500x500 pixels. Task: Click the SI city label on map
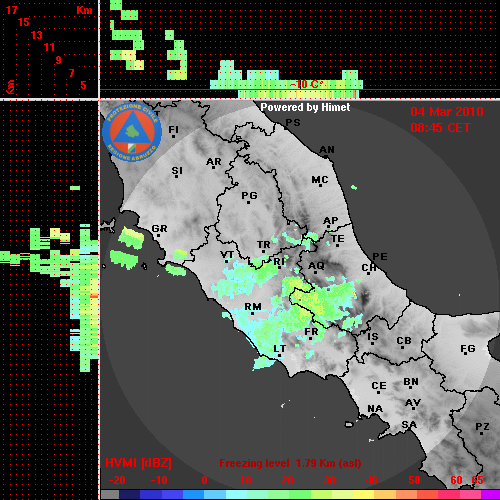[177, 171]
